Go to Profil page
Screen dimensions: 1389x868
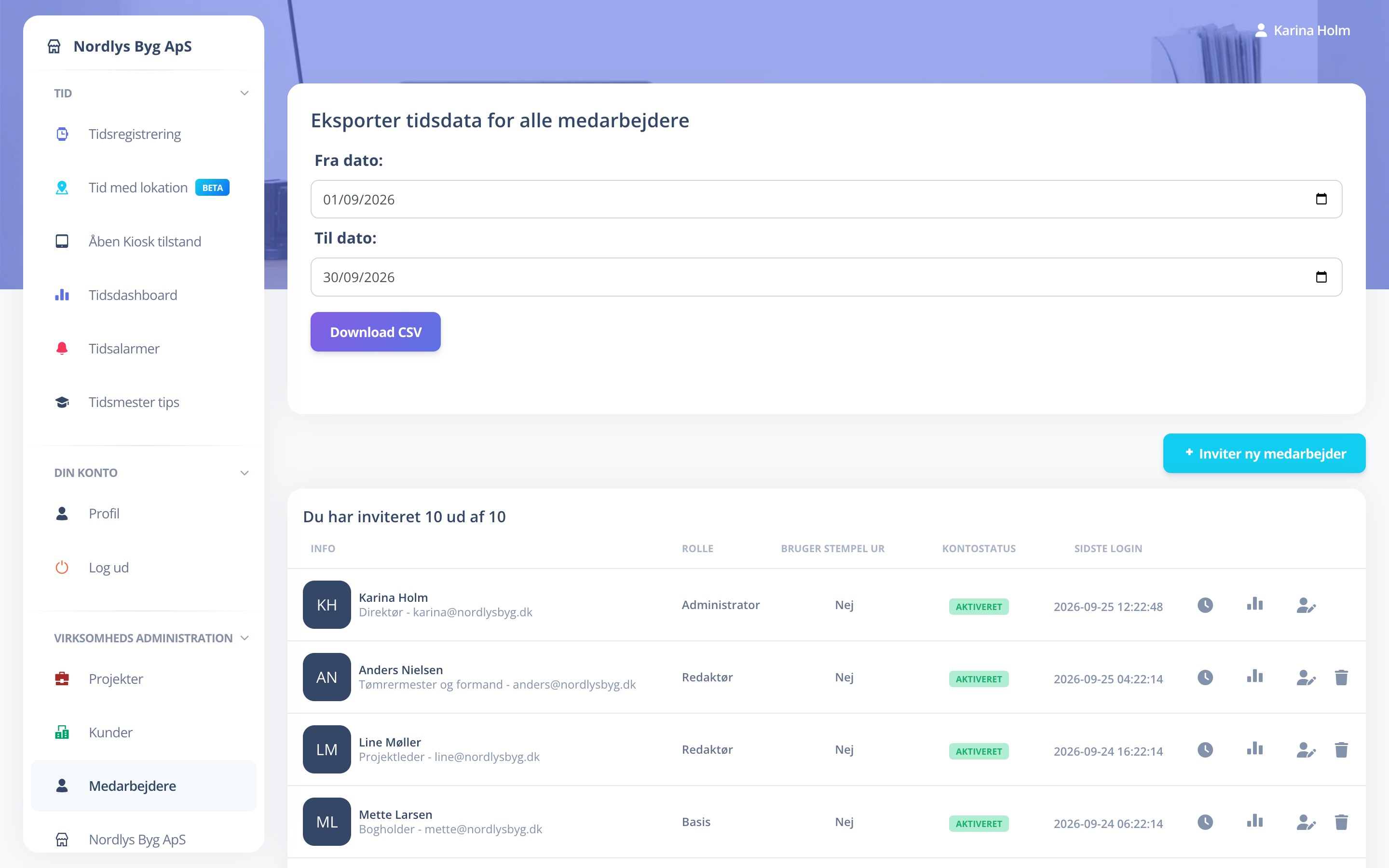tap(144, 513)
